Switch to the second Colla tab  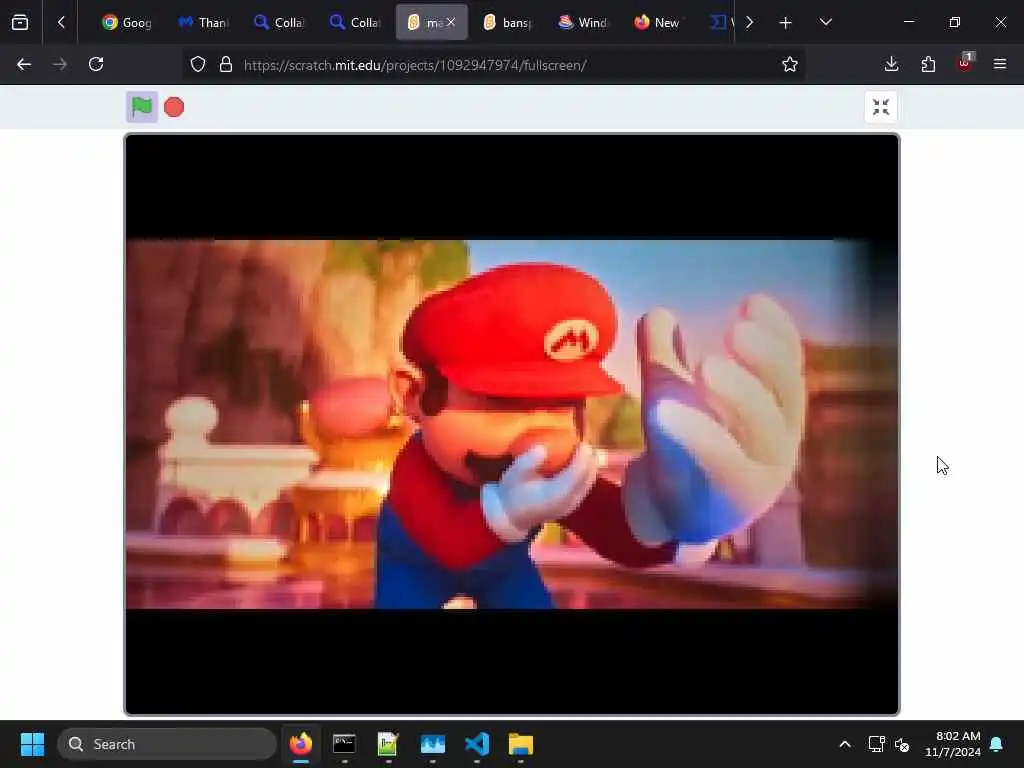point(355,22)
